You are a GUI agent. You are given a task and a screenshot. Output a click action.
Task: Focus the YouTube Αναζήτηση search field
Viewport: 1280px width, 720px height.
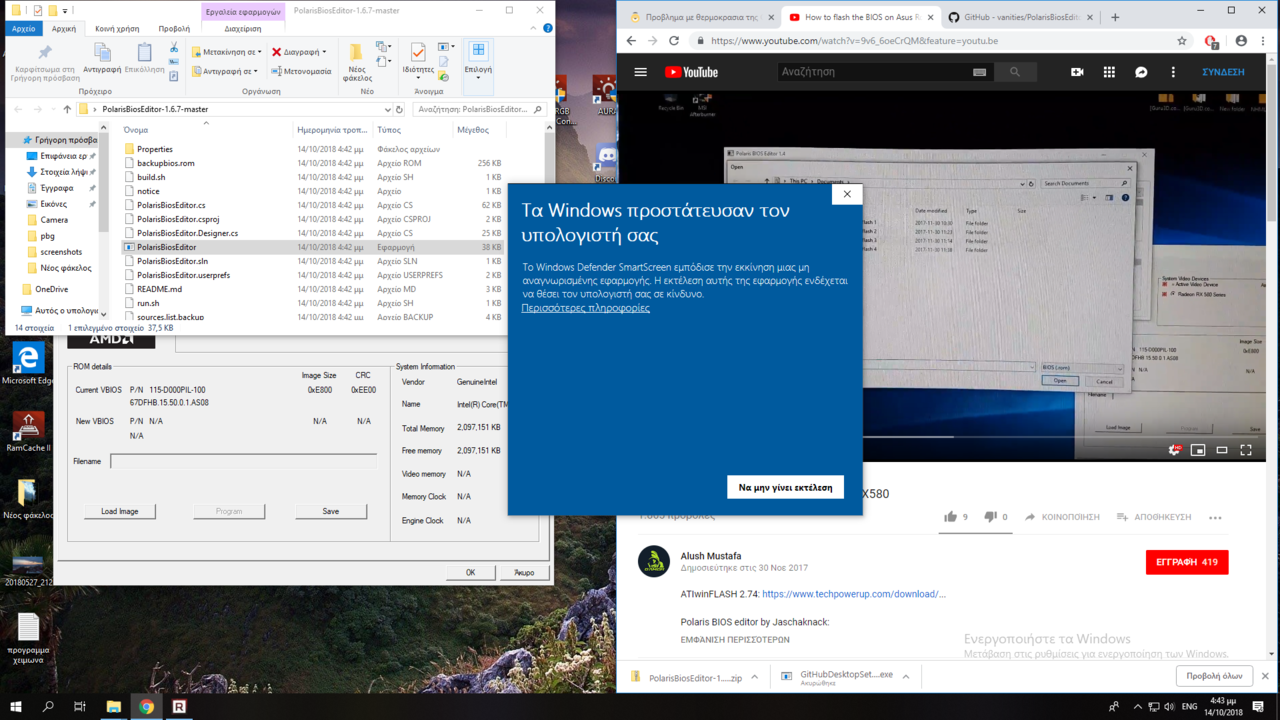[x=874, y=72]
